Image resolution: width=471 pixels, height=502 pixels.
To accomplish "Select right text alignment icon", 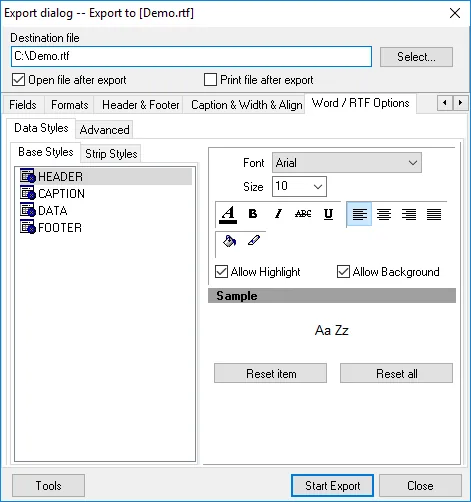I will coord(409,214).
